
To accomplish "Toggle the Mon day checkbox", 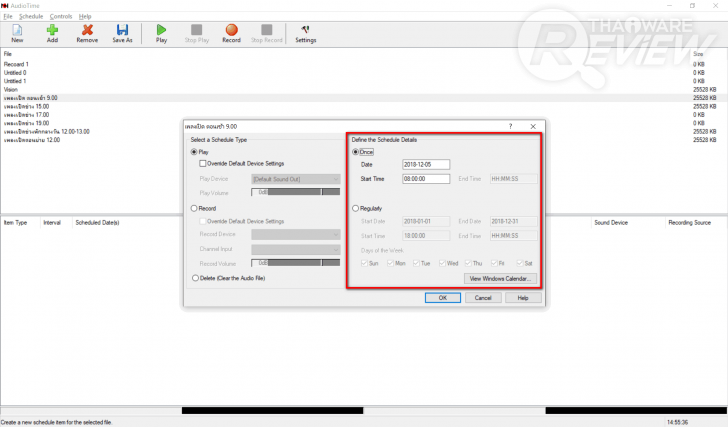I will [390, 263].
